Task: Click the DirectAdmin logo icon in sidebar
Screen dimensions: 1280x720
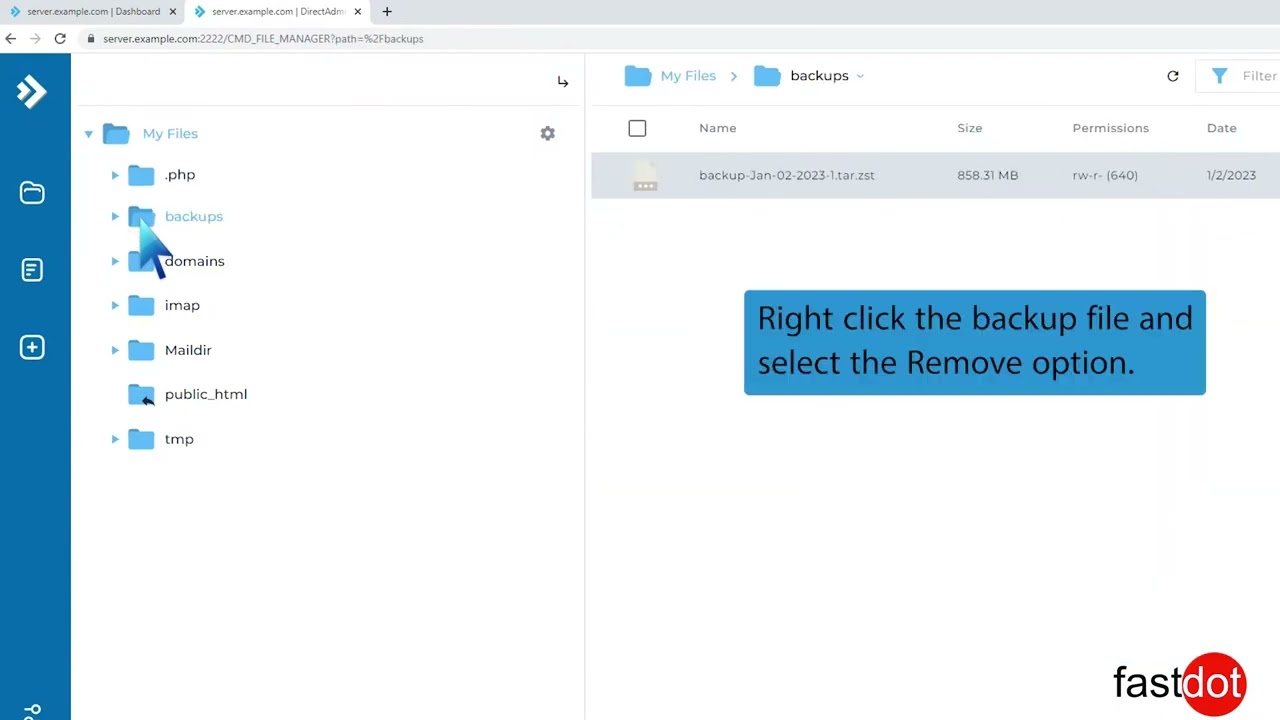Action: pos(32,92)
